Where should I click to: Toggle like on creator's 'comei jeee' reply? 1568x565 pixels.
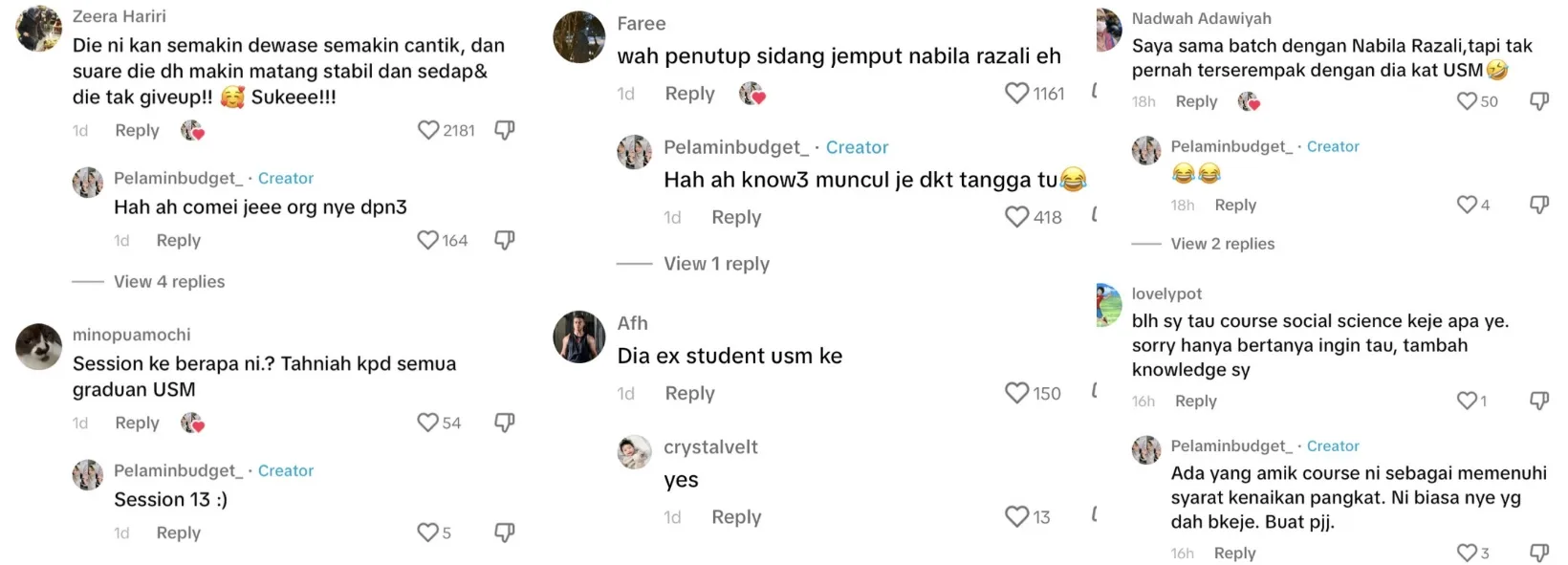(x=427, y=240)
